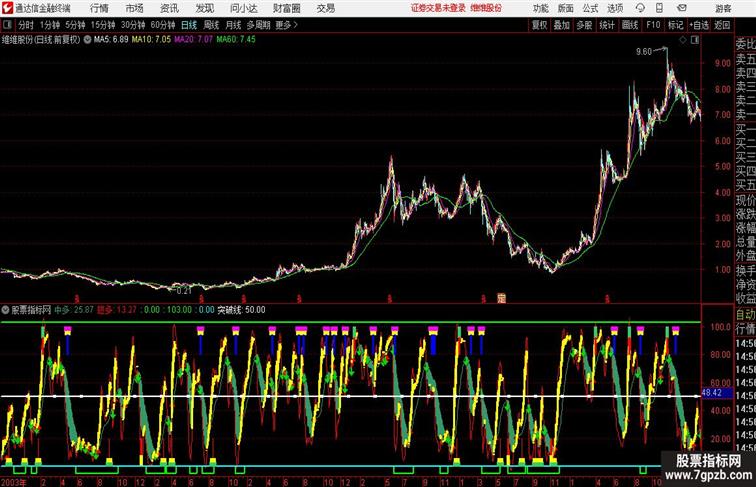
Task: Click the 突破线: 50.00 indicator label
Action: coord(241,310)
